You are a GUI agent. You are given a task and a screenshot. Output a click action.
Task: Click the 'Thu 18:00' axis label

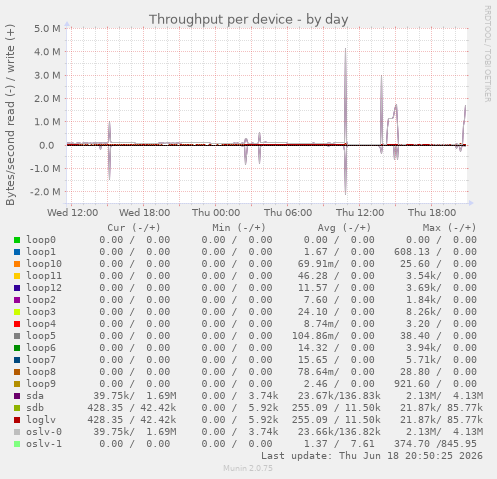(x=432, y=213)
